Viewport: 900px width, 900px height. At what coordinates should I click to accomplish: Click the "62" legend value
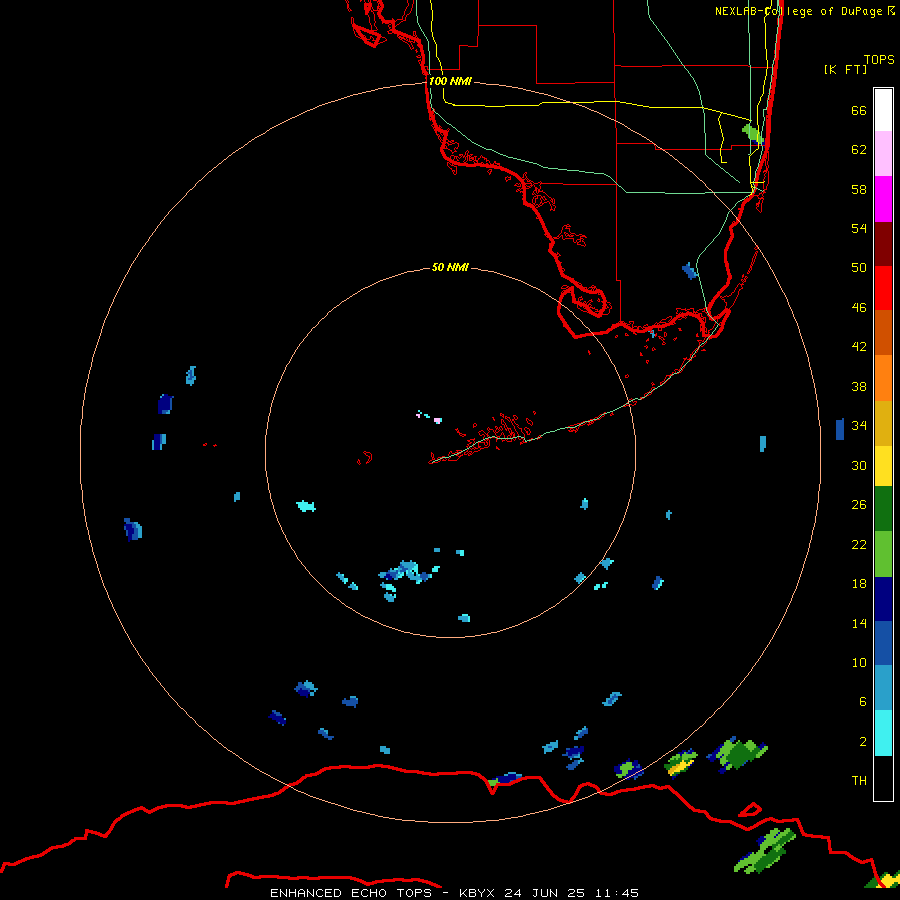[x=859, y=150]
